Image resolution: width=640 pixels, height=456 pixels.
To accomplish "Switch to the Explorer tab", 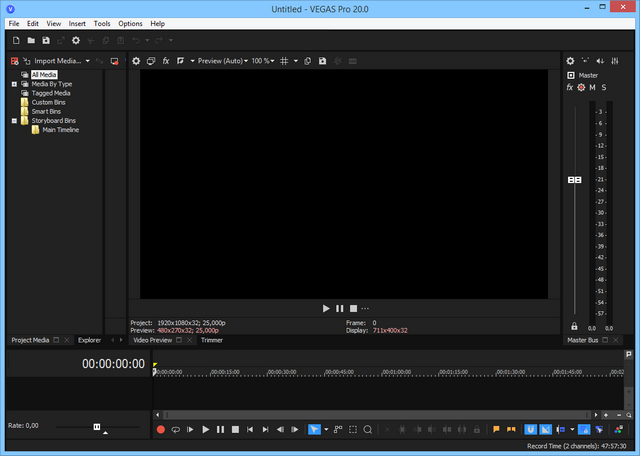I will tap(90, 340).
